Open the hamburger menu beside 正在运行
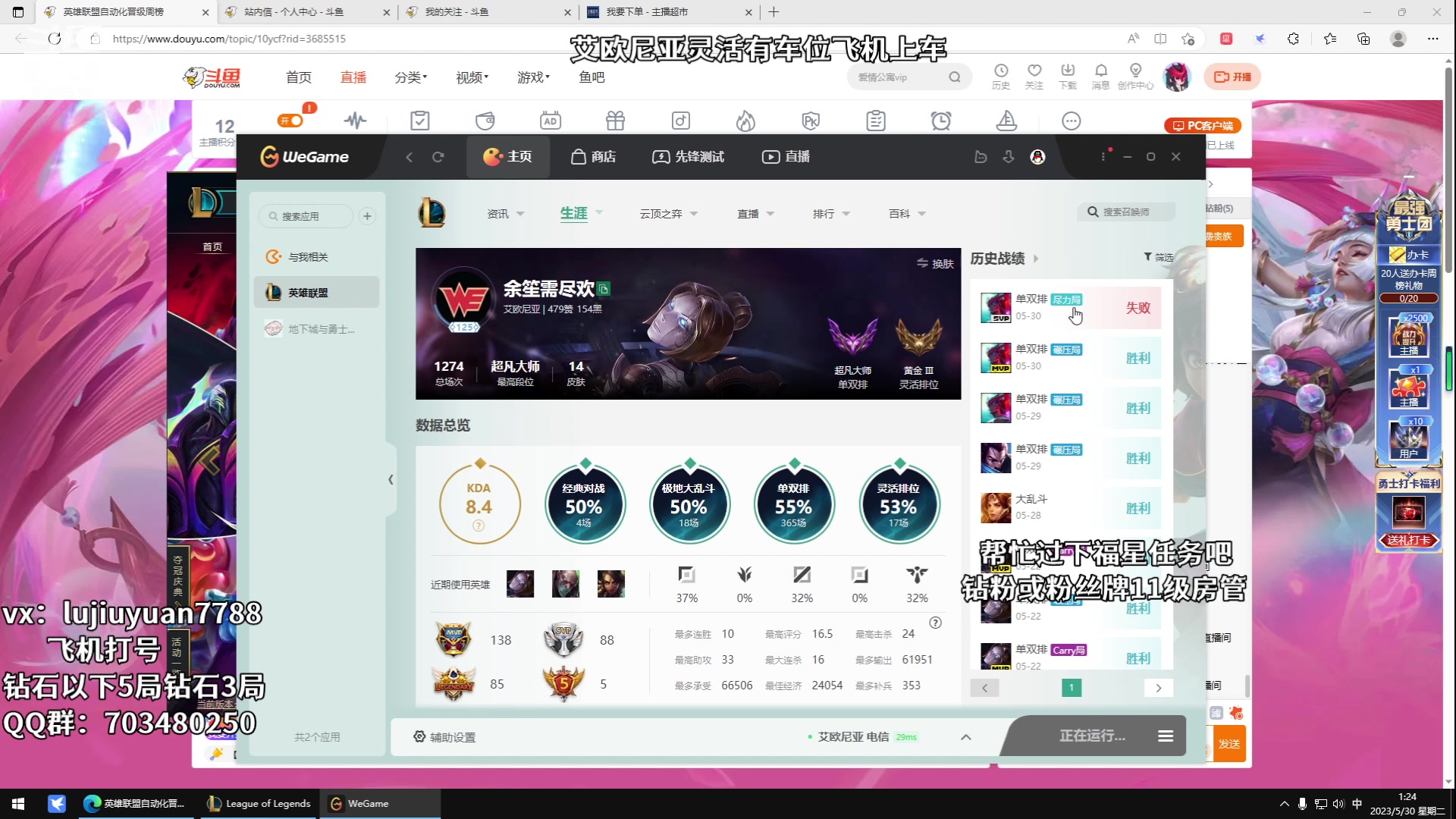This screenshot has height=819, width=1456. (x=1166, y=736)
